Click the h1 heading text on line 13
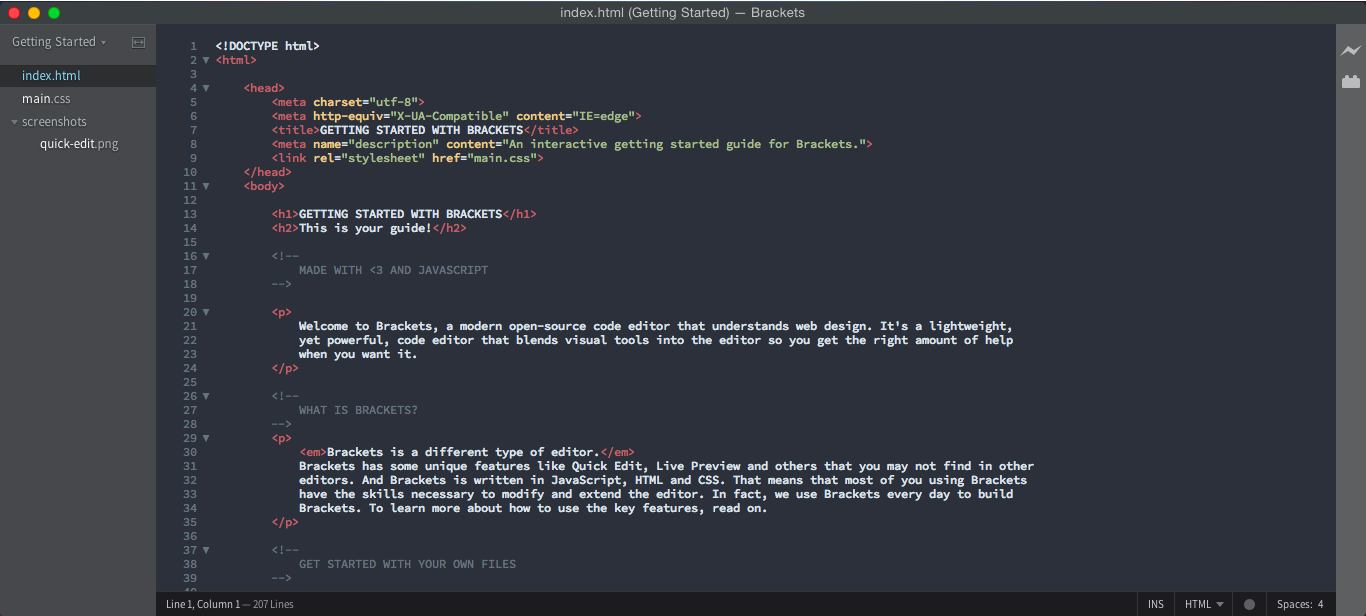 tap(400, 214)
